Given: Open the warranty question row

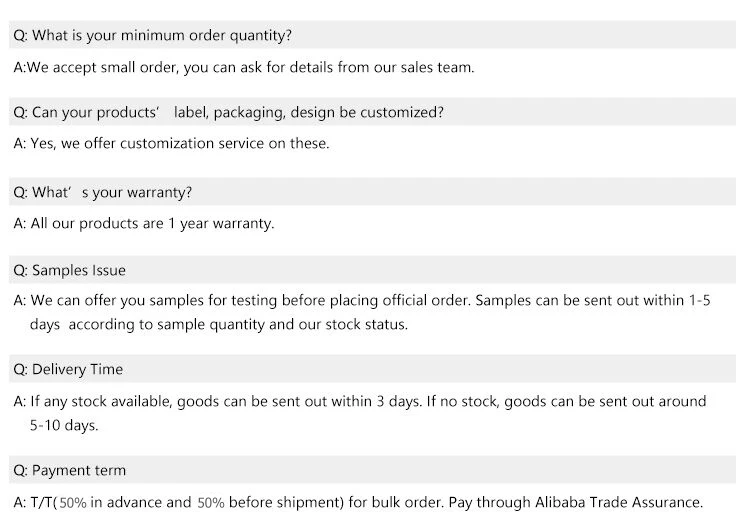Looking at the screenshot, I should coord(372,192).
